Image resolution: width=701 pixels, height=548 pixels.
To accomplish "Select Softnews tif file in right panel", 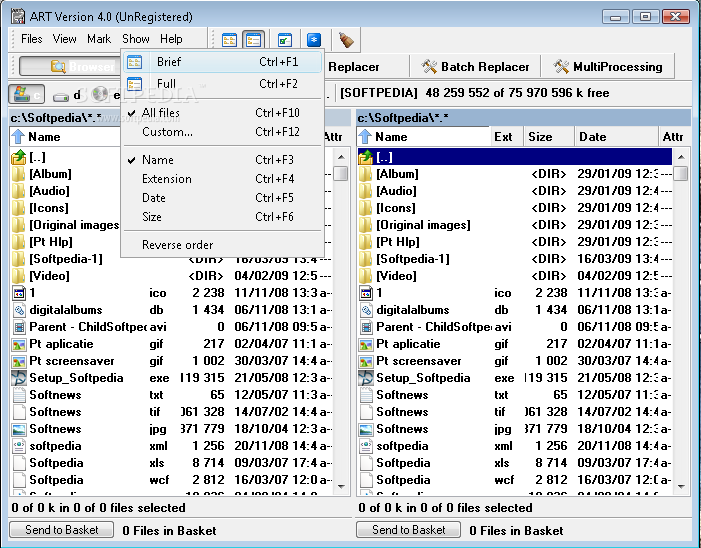I will pyautogui.click(x=515, y=412).
